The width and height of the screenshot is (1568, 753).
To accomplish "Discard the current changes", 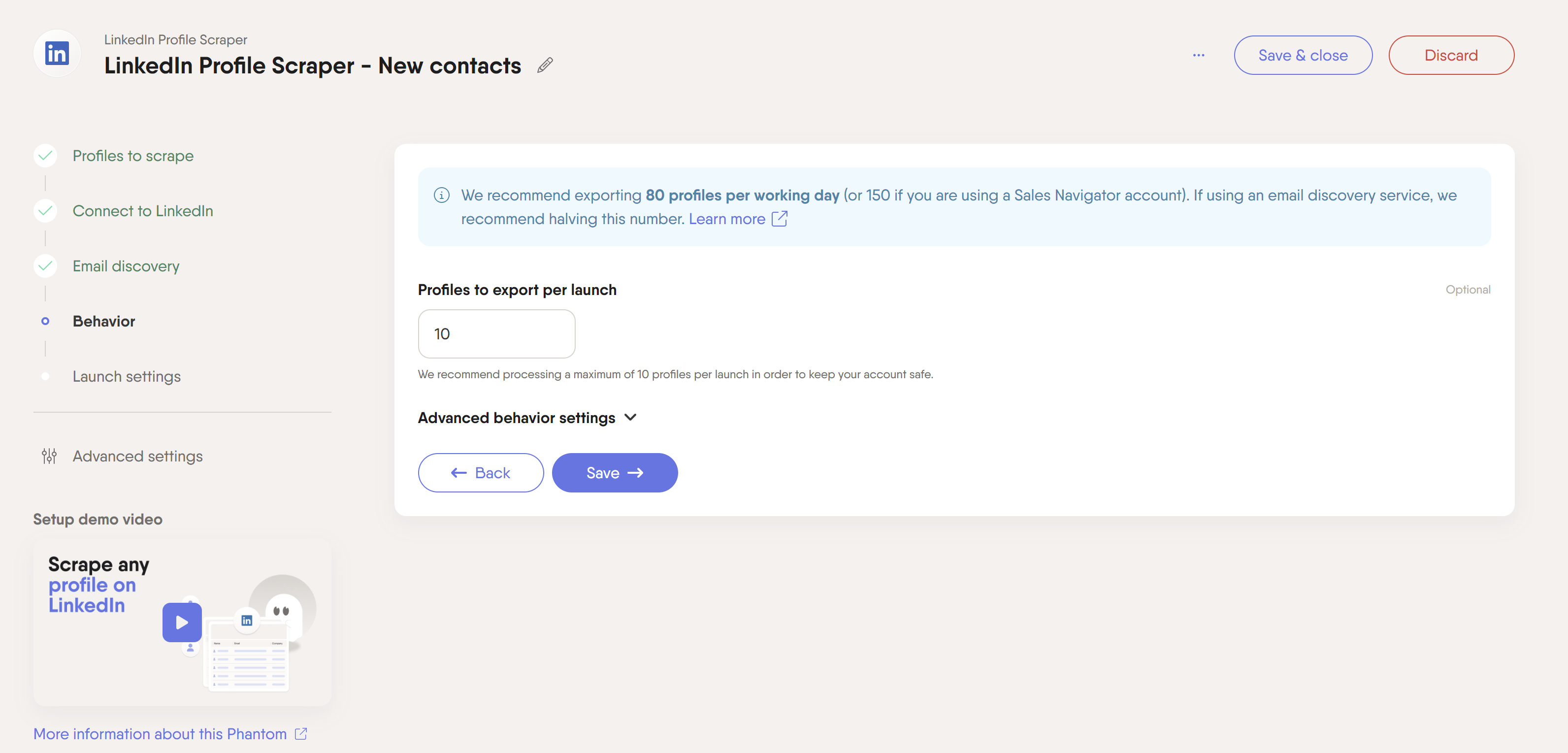I will tap(1450, 55).
